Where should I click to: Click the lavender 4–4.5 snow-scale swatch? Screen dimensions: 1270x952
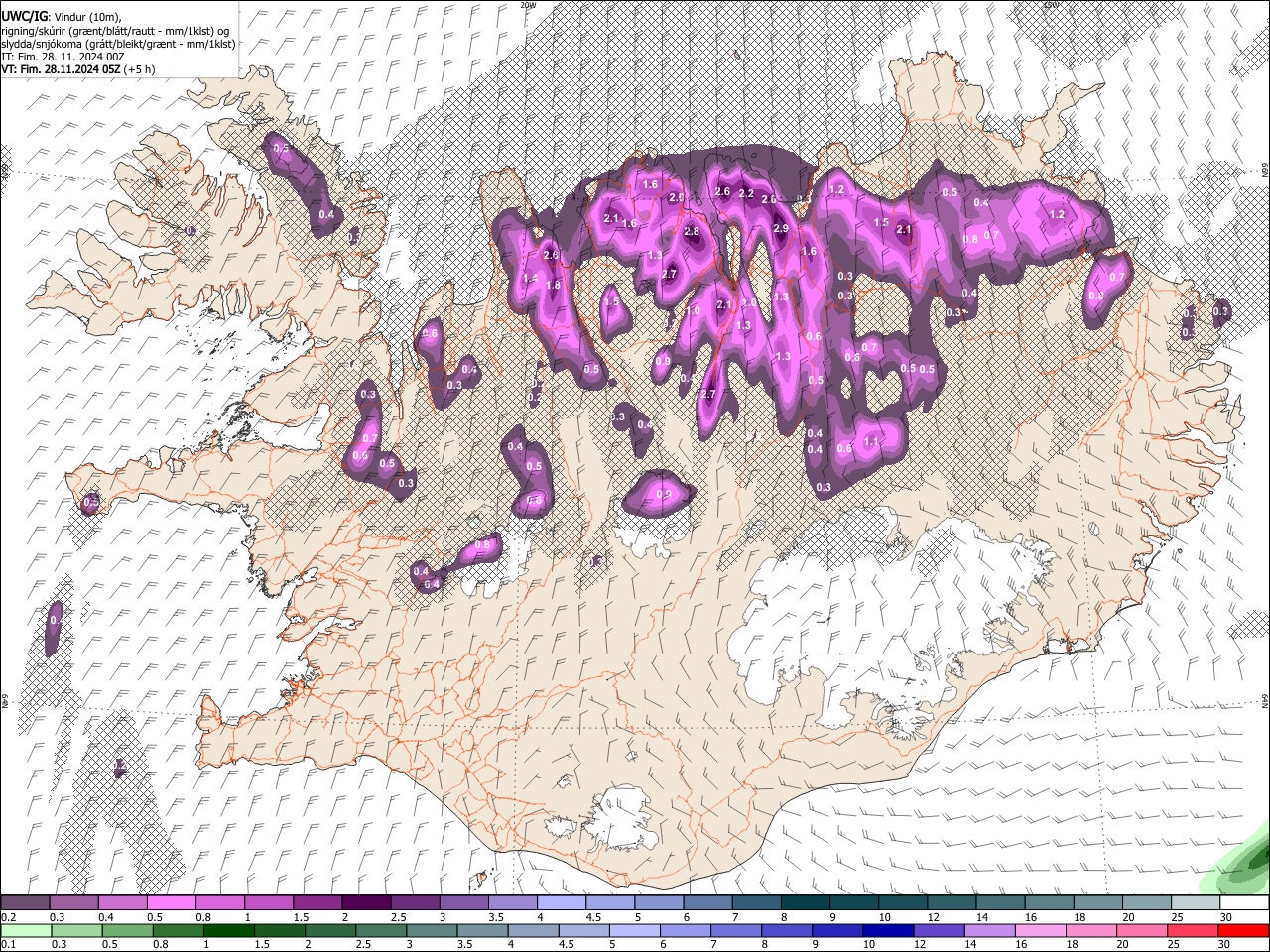(561, 903)
